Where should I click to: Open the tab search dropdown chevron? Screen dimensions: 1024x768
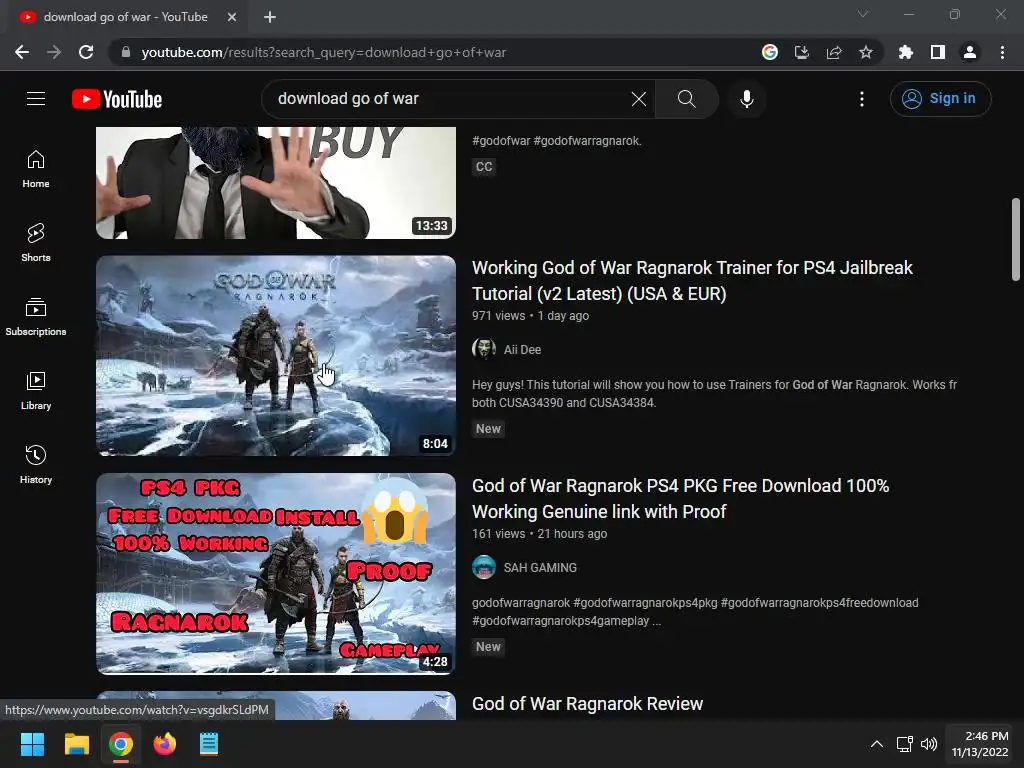tap(863, 14)
